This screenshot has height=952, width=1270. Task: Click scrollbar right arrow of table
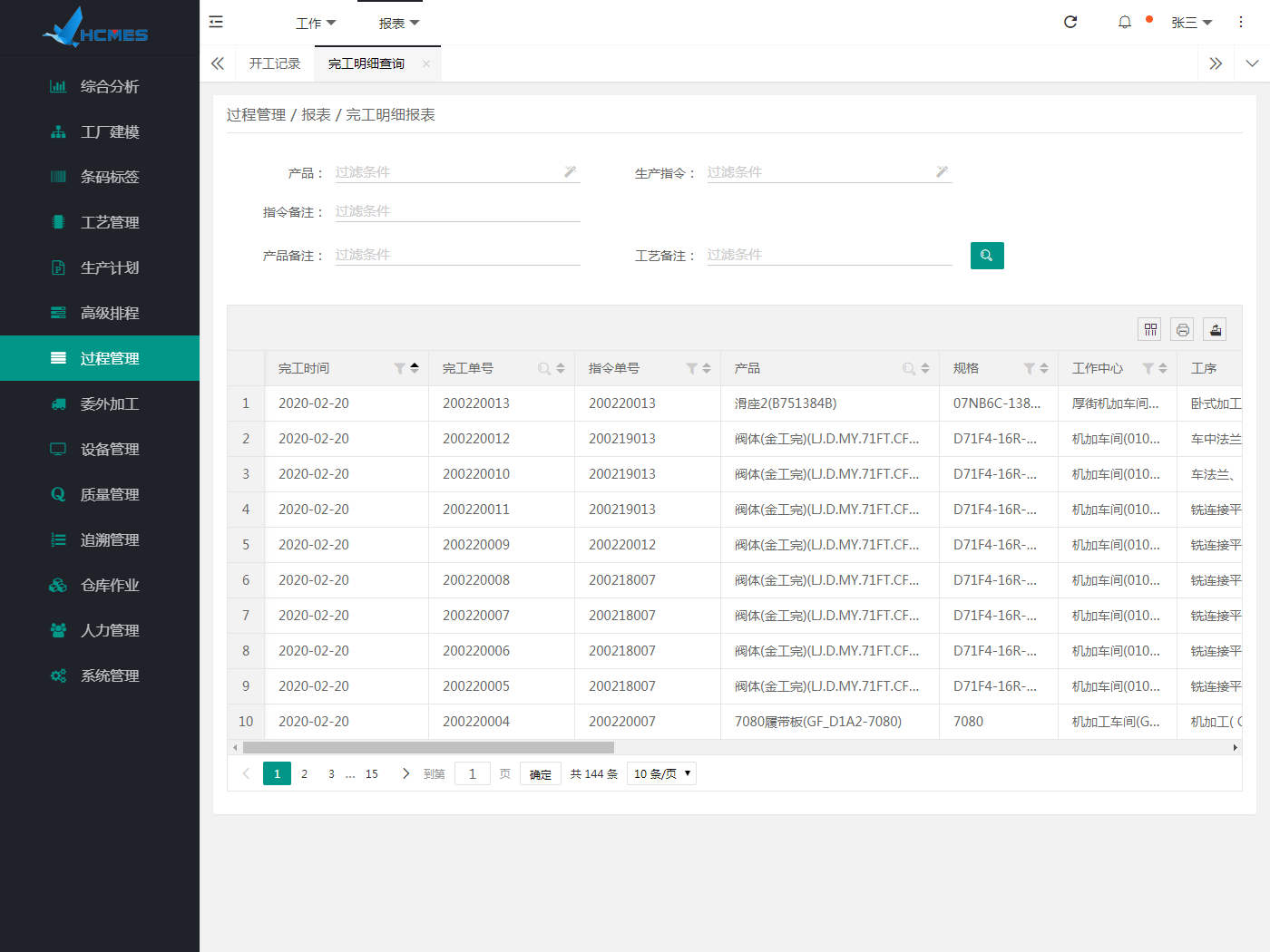click(x=1235, y=748)
